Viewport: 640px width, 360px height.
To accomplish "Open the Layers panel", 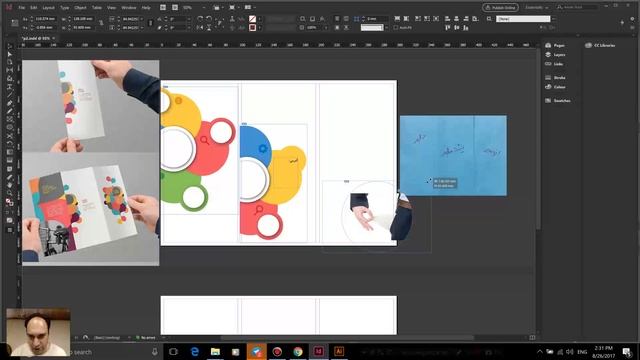I will (556, 55).
